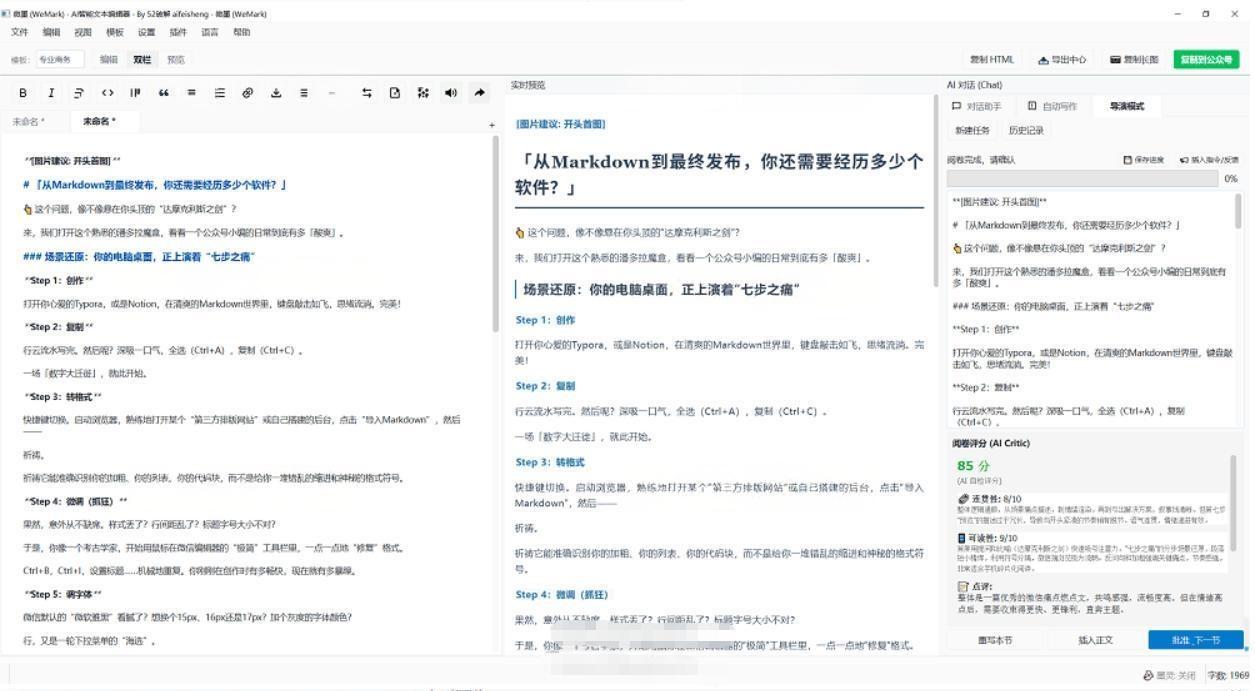Switch to the 预览 preview tab
This screenshot has height=691, width=1255.
pos(175,60)
